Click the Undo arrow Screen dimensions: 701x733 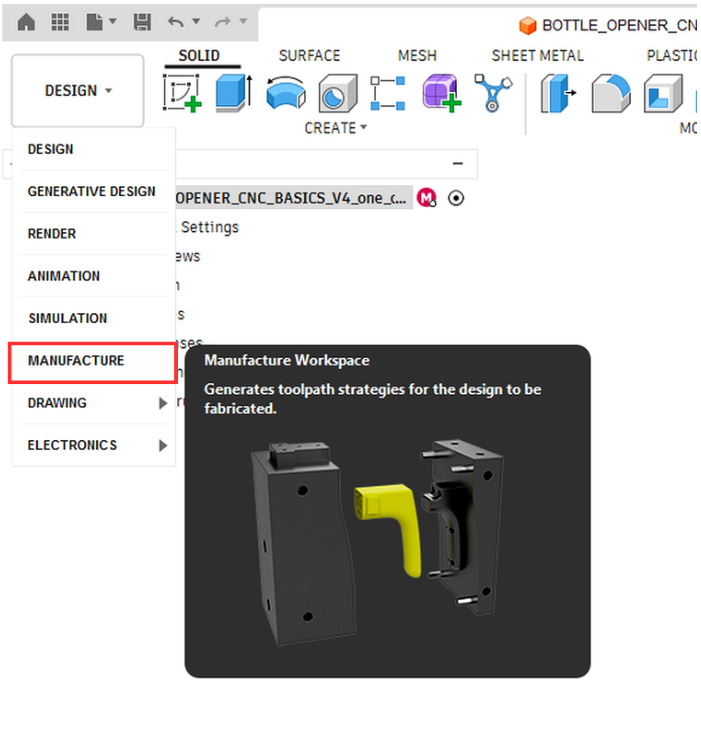click(176, 22)
